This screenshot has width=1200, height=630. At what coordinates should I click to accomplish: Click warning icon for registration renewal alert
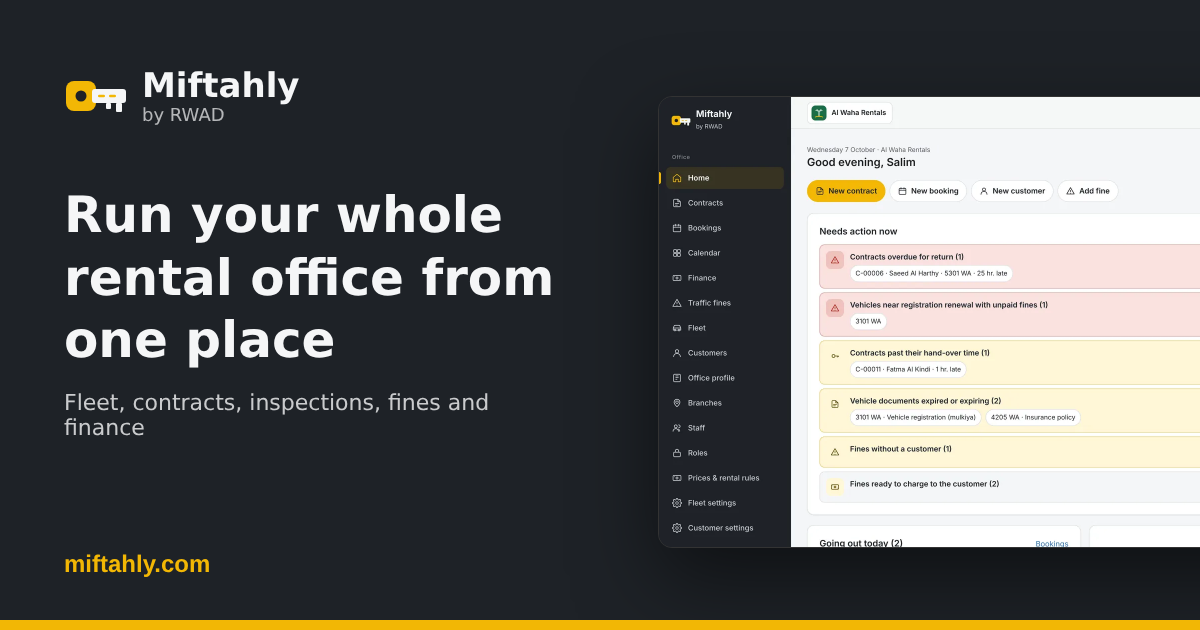835,308
